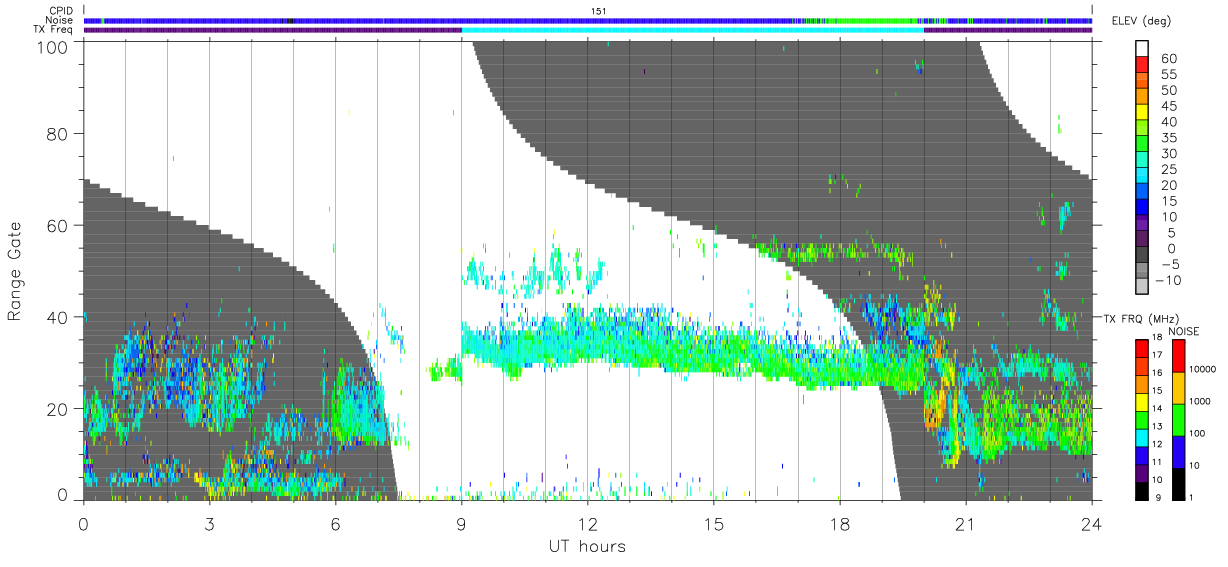Click NOISE scale value 100

1199,433
